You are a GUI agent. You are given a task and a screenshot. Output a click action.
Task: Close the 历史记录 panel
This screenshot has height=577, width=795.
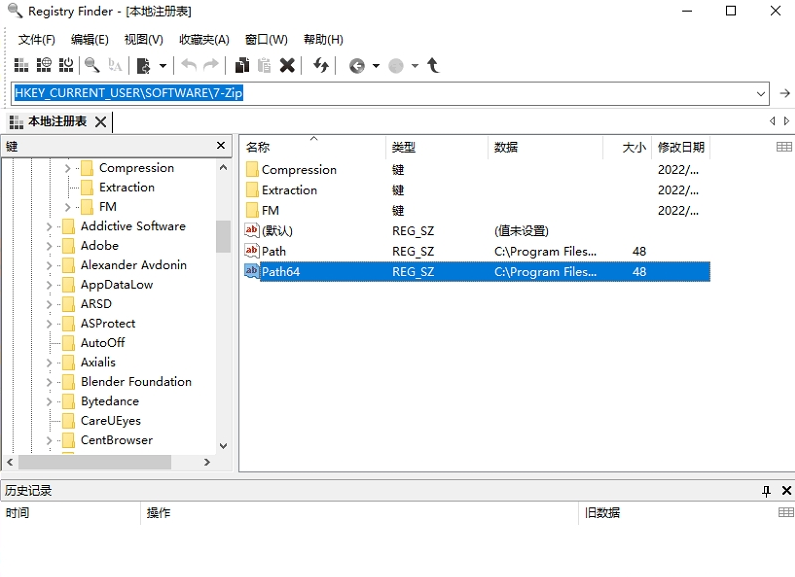[x=786, y=491]
